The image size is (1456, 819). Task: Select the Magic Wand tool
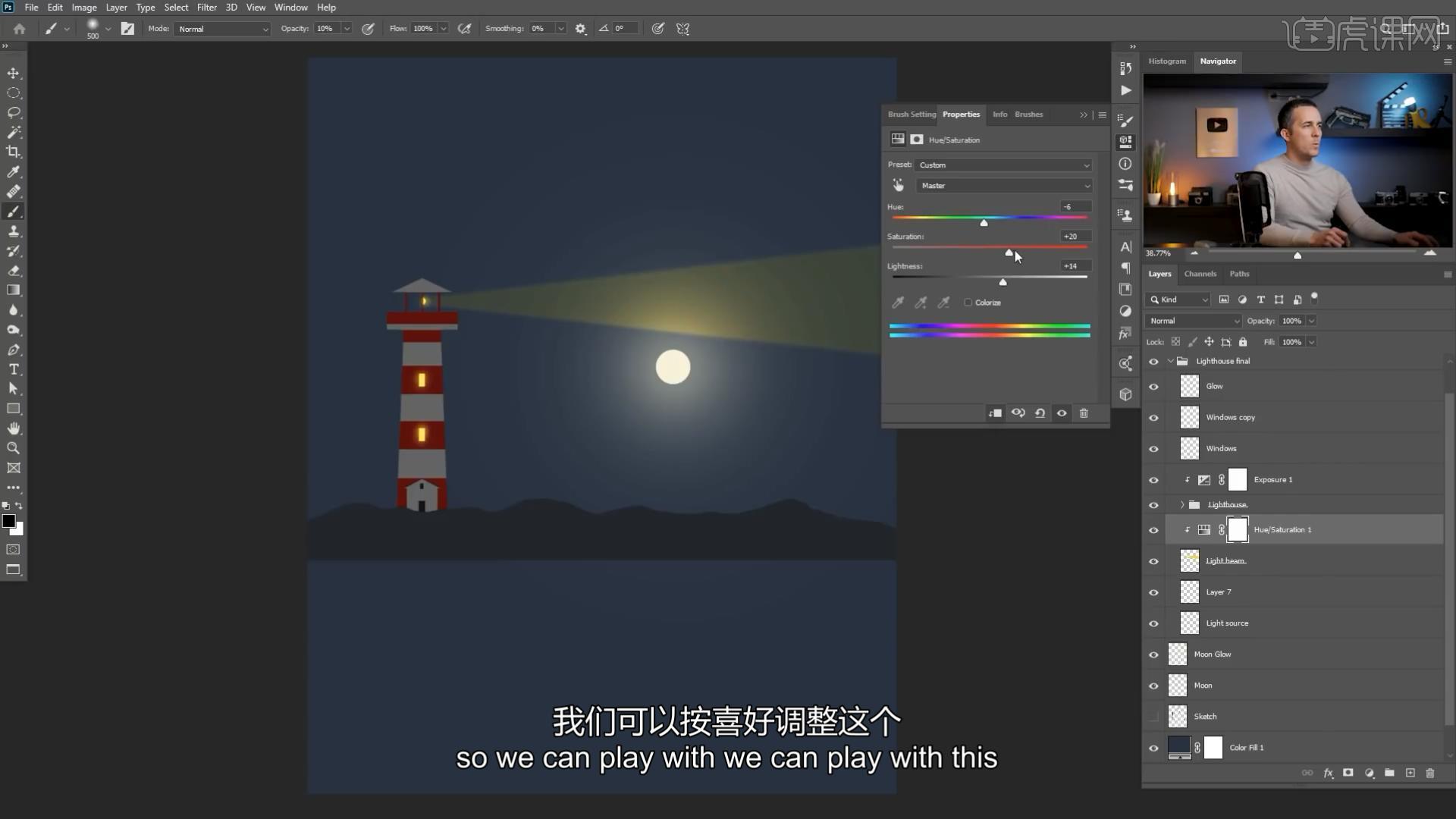click(14, 132)
